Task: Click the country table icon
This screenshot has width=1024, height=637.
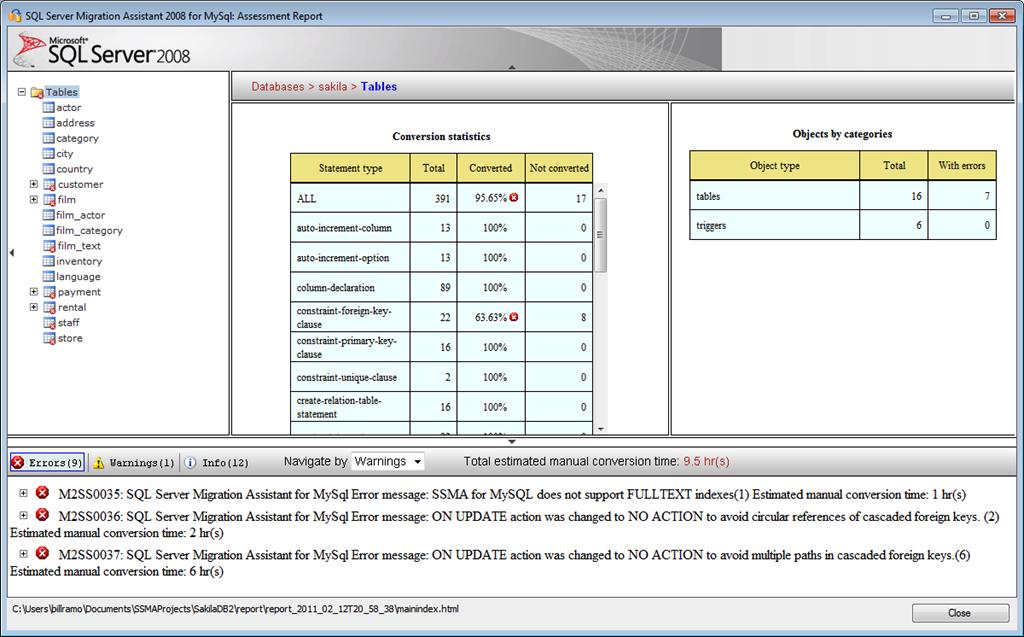Action: click(x=48, y=169)
